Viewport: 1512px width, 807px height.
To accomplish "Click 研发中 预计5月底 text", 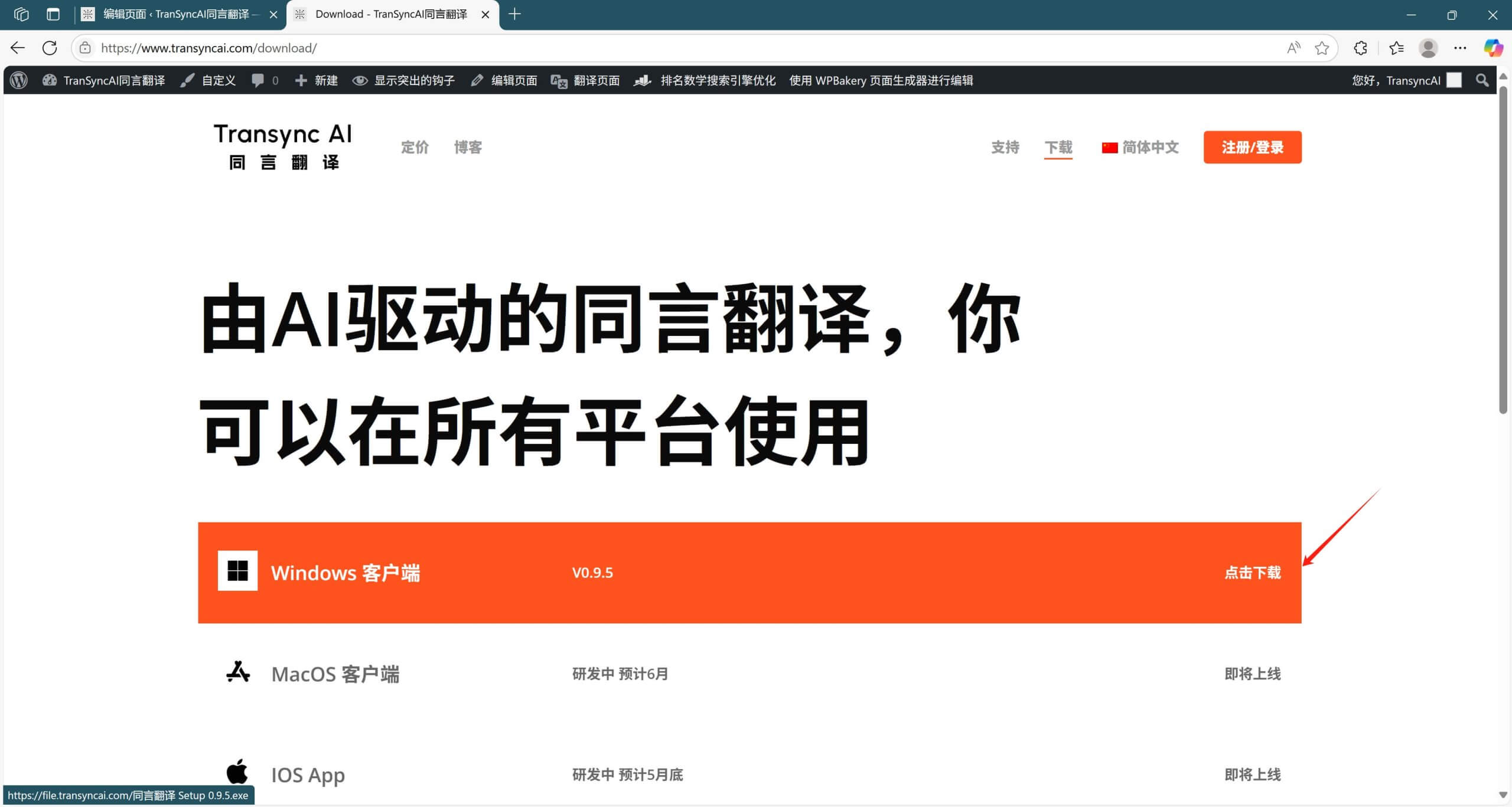I will [627, 775].
